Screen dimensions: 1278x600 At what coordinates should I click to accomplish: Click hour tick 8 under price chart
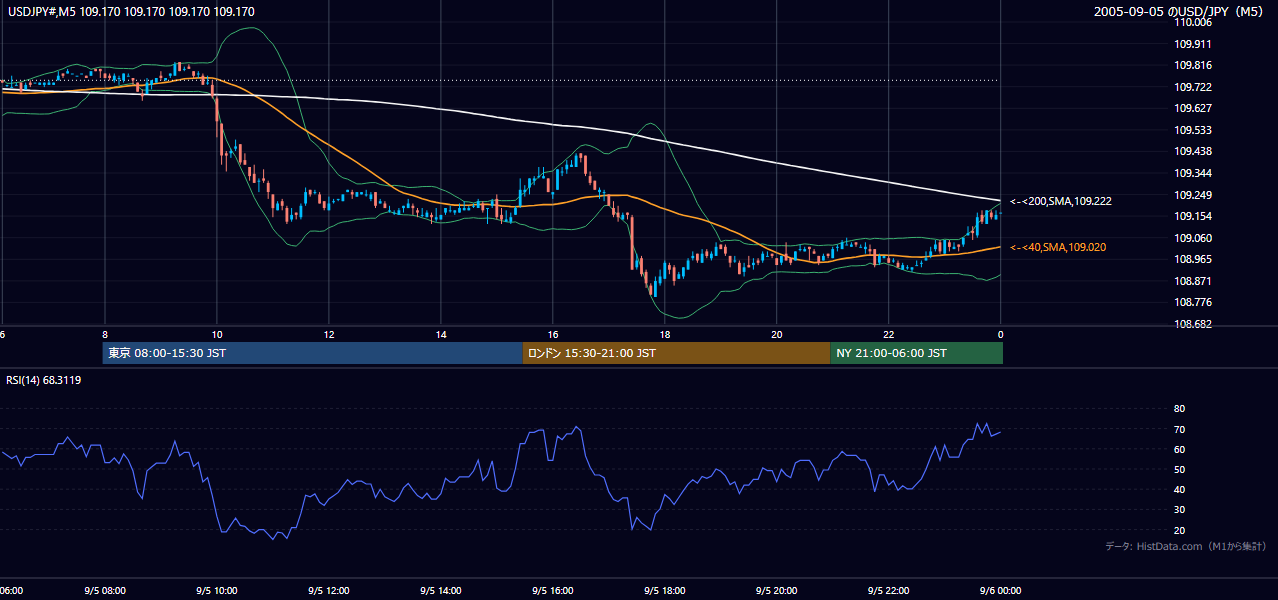[104, 334]
